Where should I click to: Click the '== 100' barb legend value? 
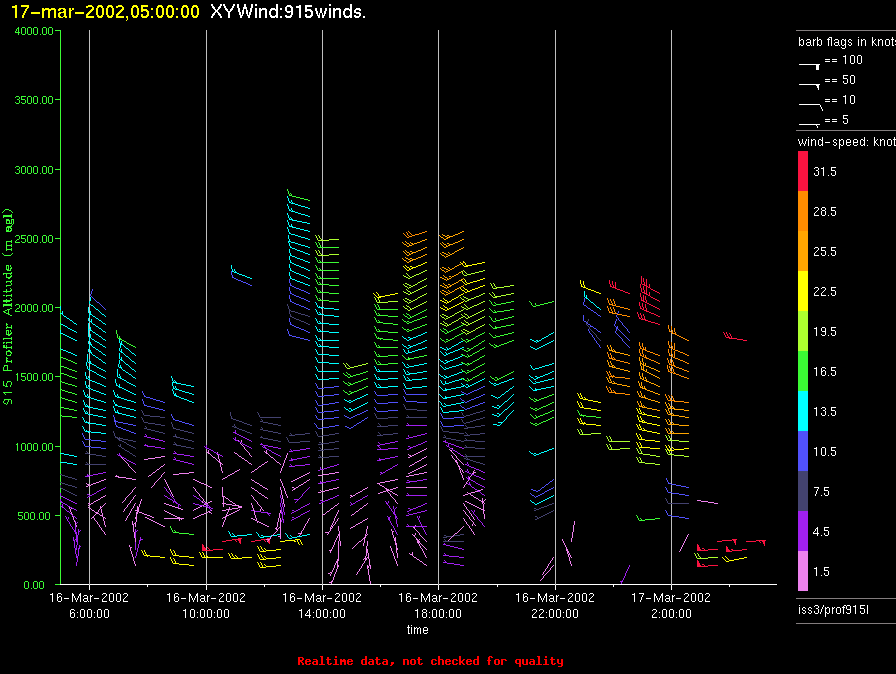click(843, 60)
